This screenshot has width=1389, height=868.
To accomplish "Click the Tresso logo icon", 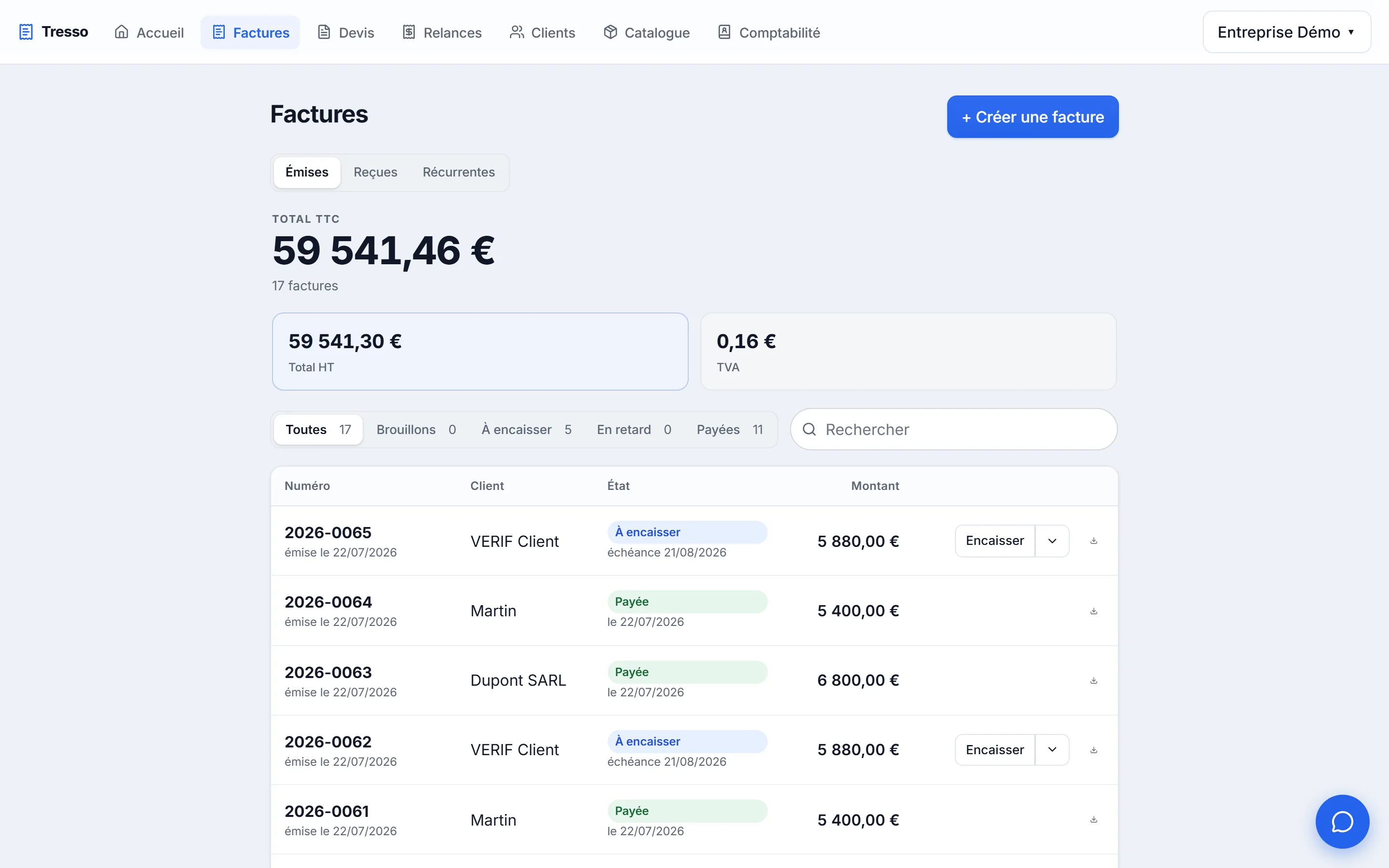I will [x=26, y=32].
